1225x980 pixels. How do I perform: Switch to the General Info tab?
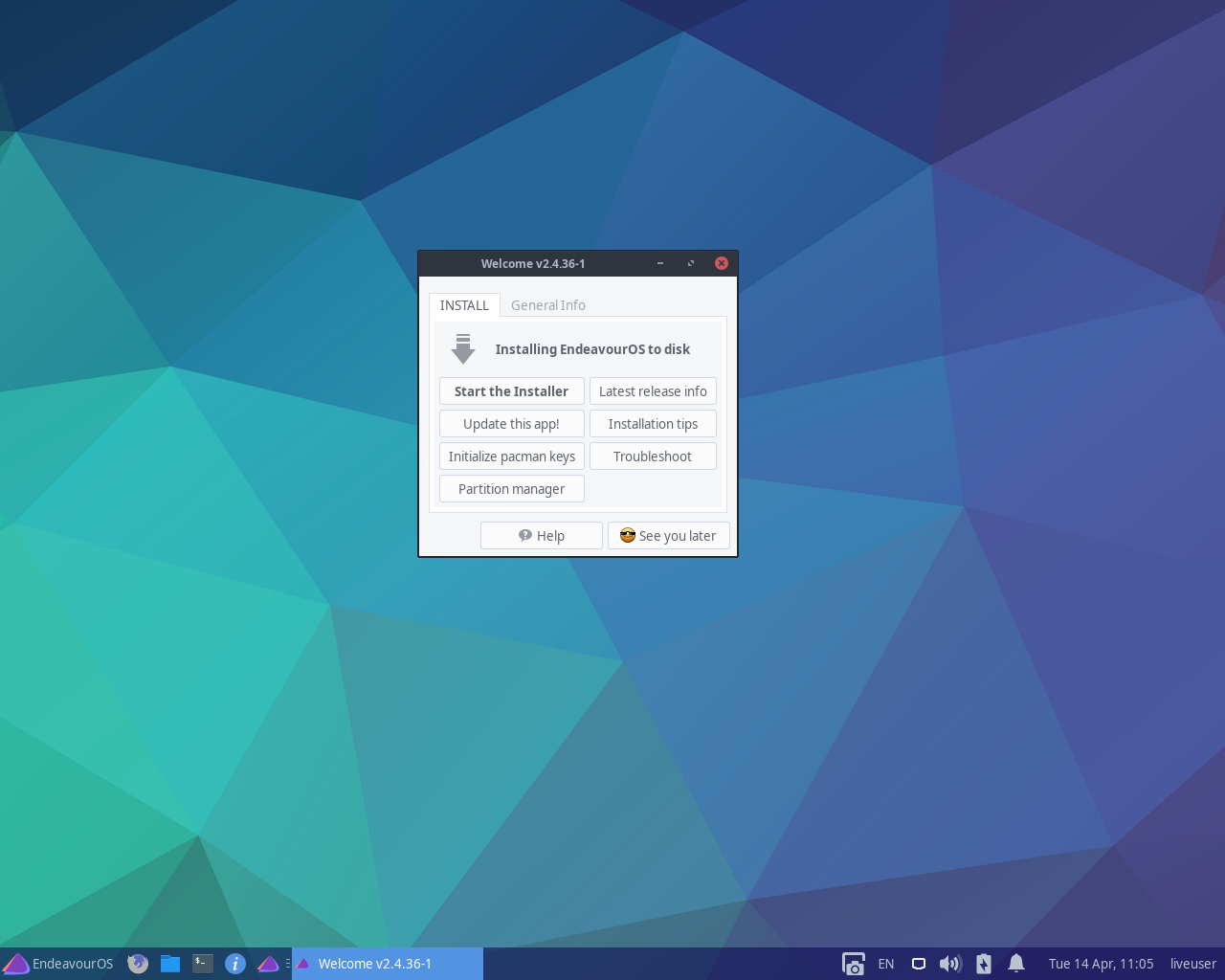point(548,305)
